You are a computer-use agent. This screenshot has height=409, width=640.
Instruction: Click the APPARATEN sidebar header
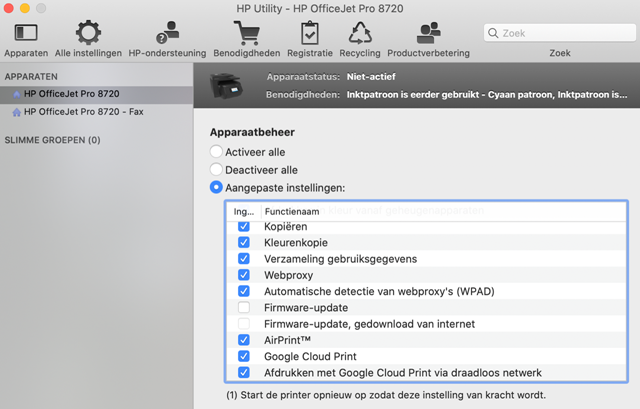31,77
